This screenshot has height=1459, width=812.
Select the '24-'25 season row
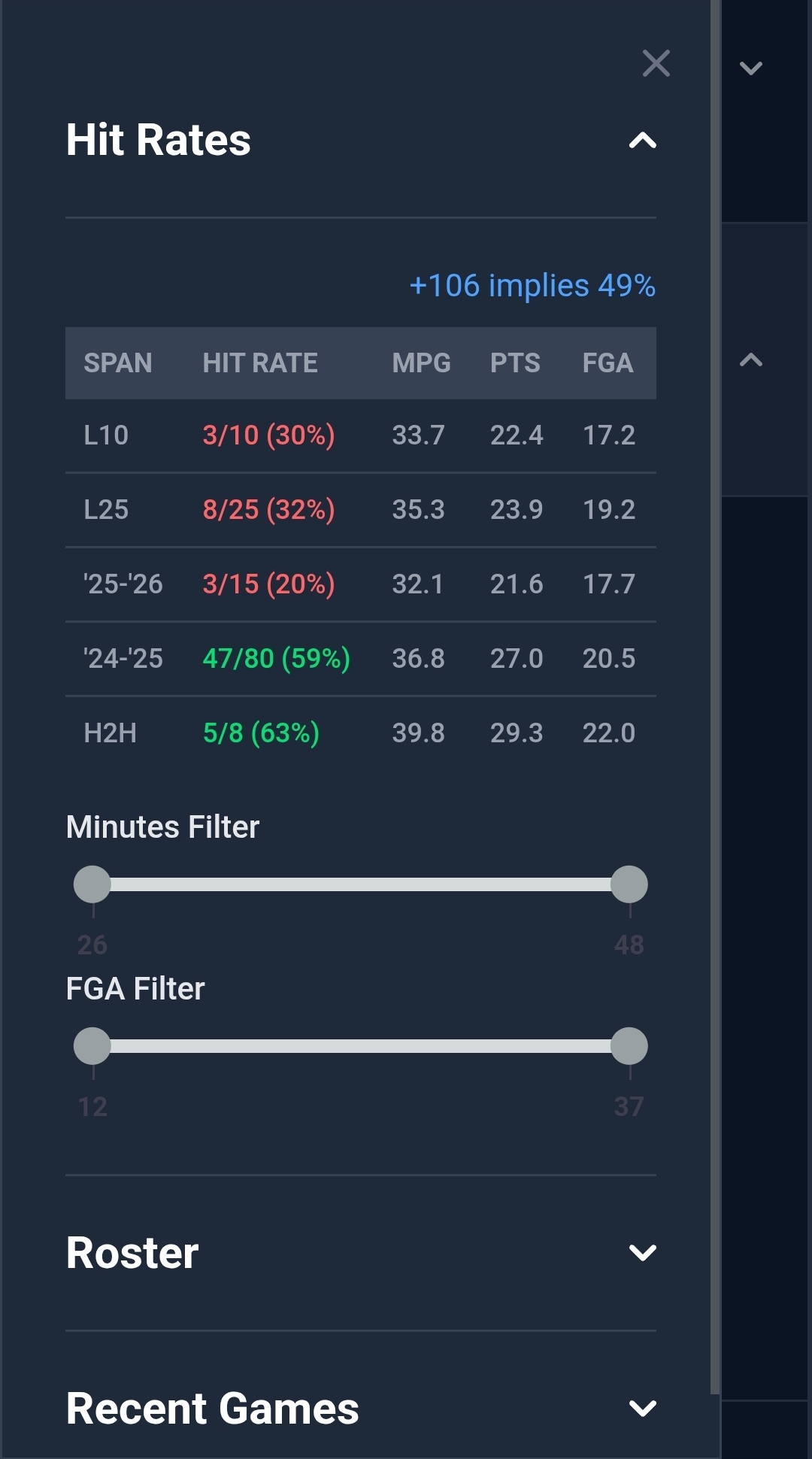pos(361,658)
